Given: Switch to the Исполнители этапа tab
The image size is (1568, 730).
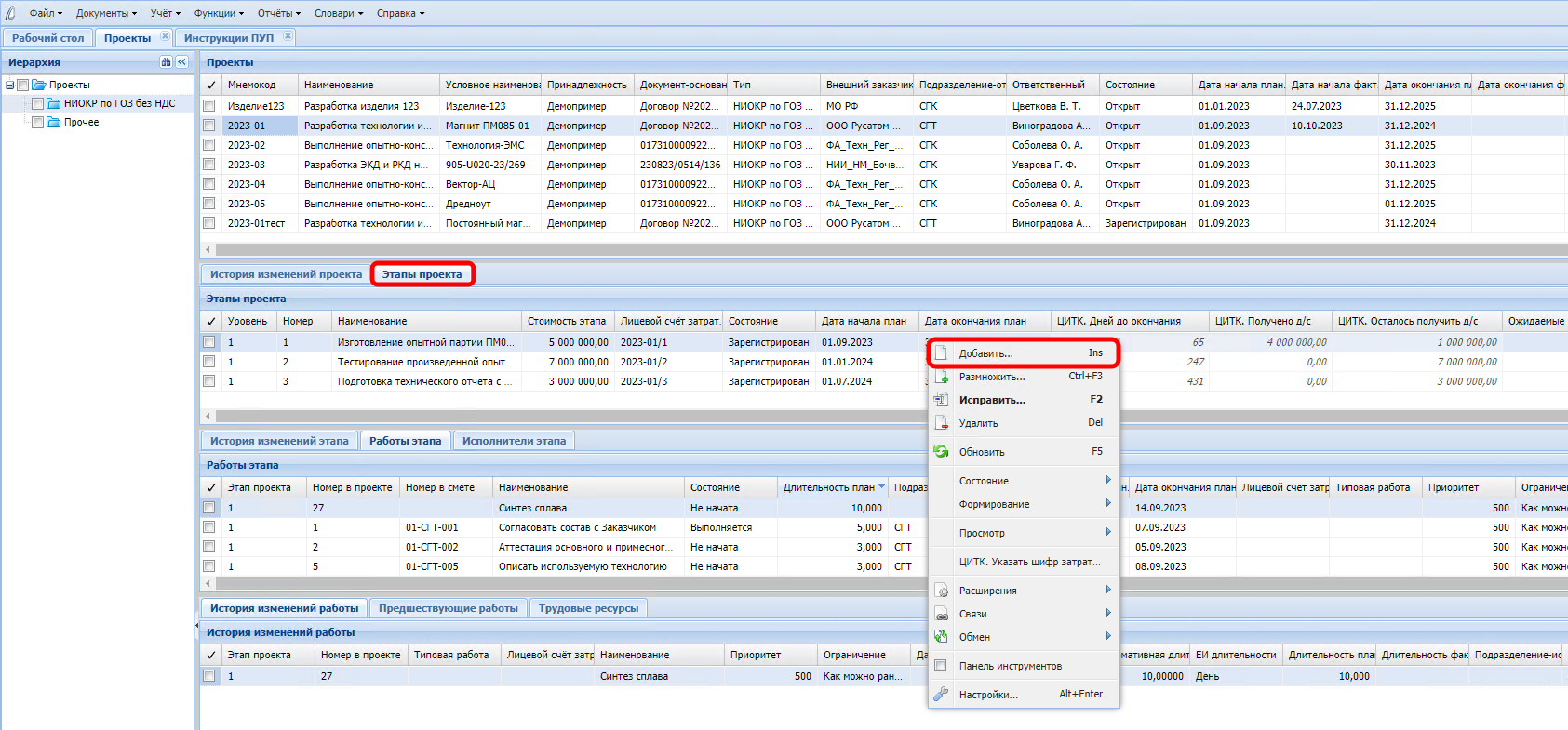Looking at the screenshot, I should point(514,441).
